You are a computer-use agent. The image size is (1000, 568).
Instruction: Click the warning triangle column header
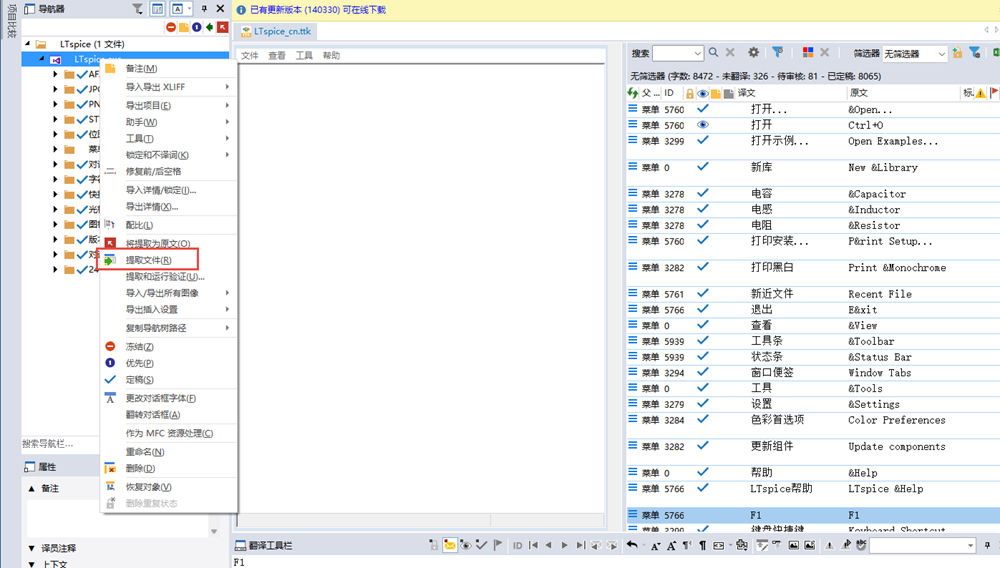coord(981,94)
